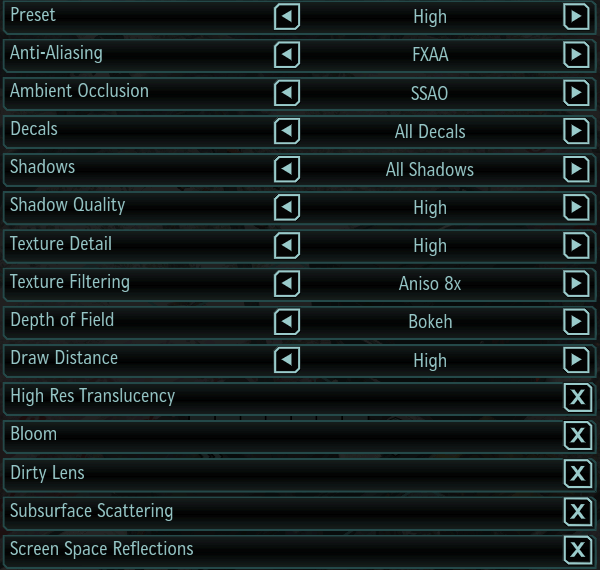Click left arrow next to Bokeh value

[x=287, y=322]
